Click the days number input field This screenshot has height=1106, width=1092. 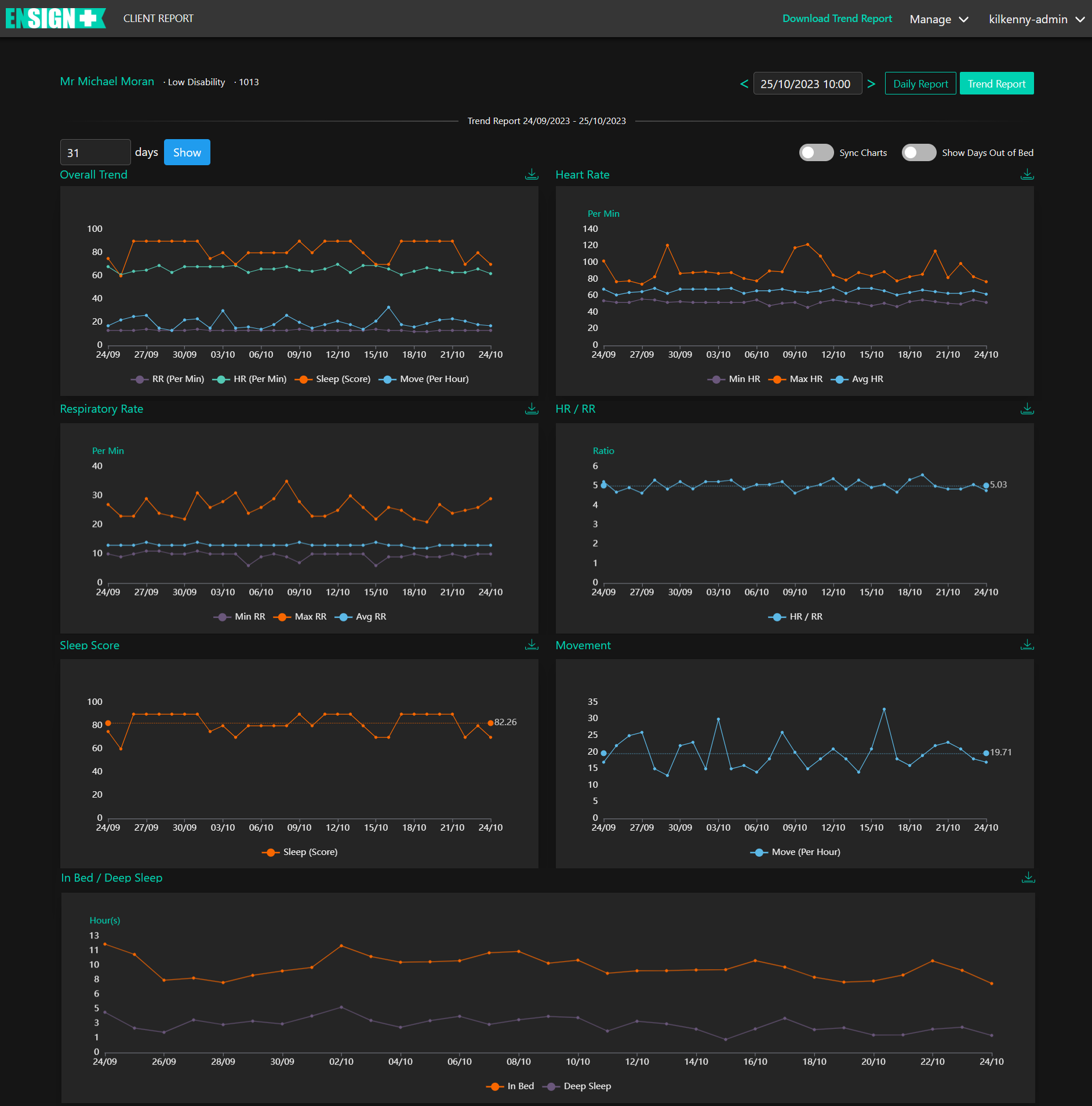tap(95, 152)
